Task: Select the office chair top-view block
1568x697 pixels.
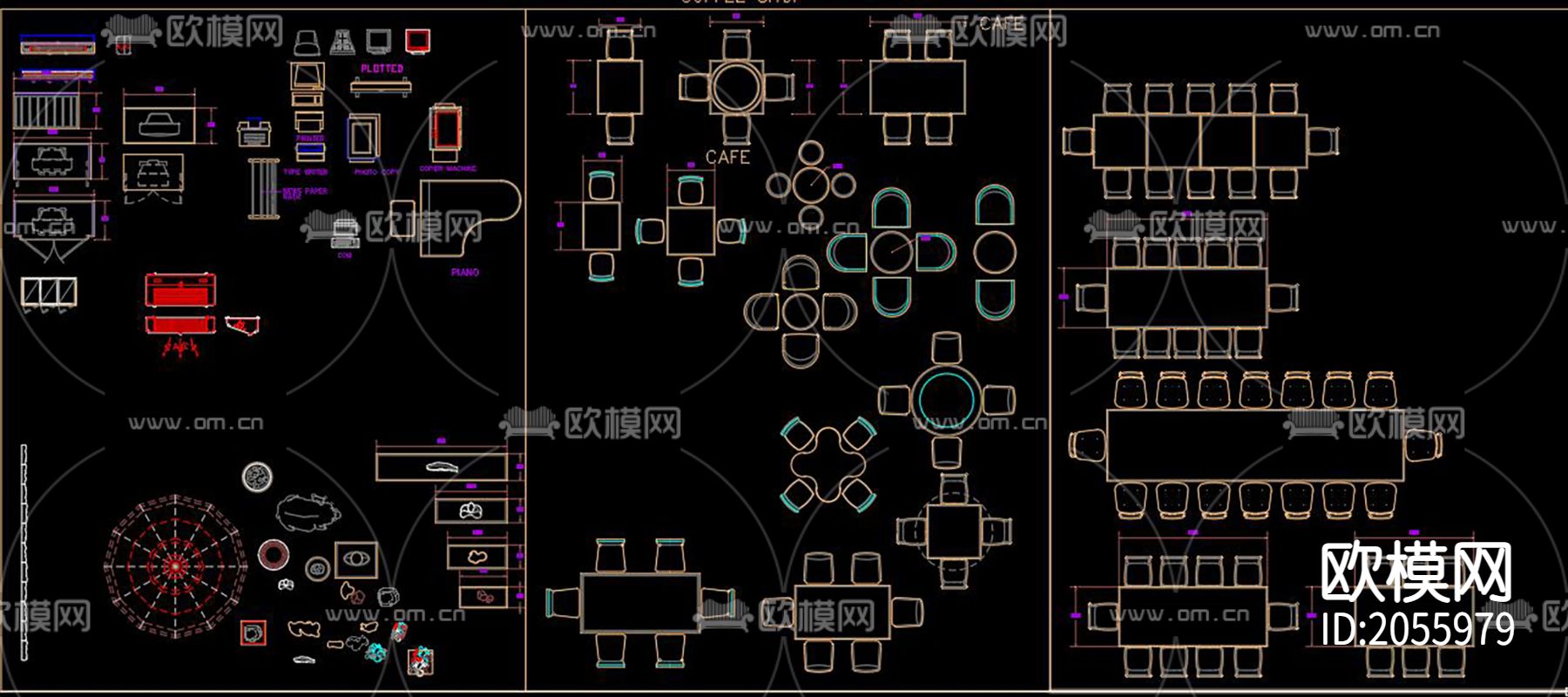Action: [307, 41]
